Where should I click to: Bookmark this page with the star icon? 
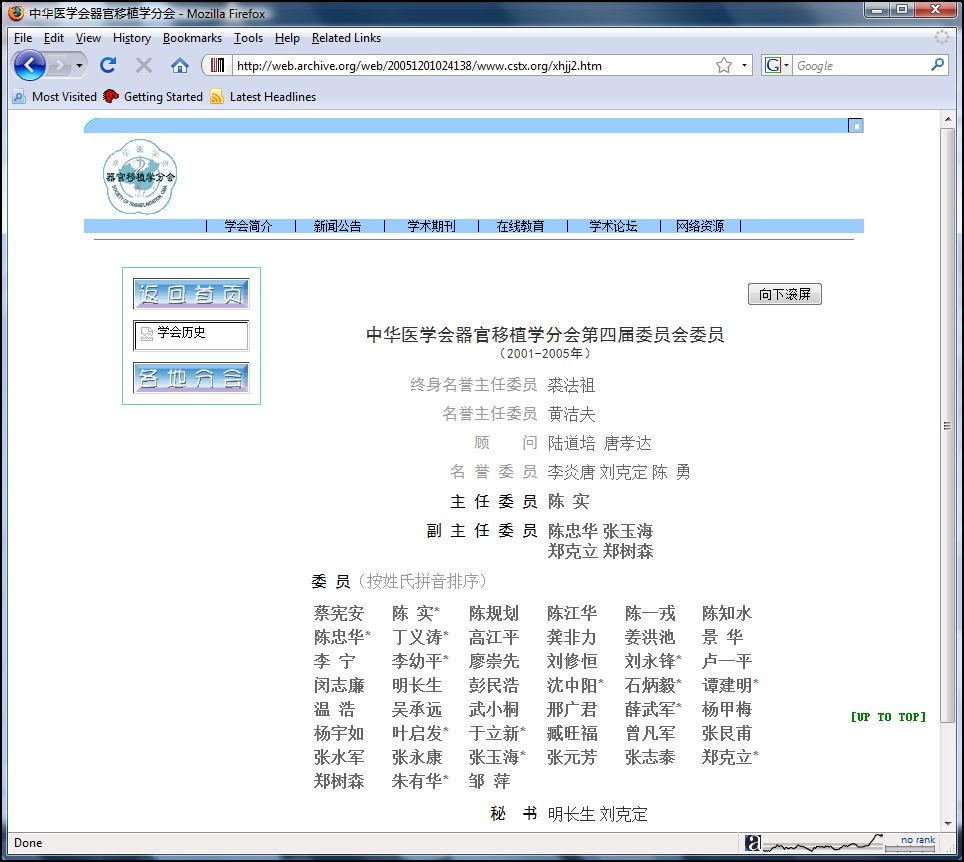pos(723,66)
